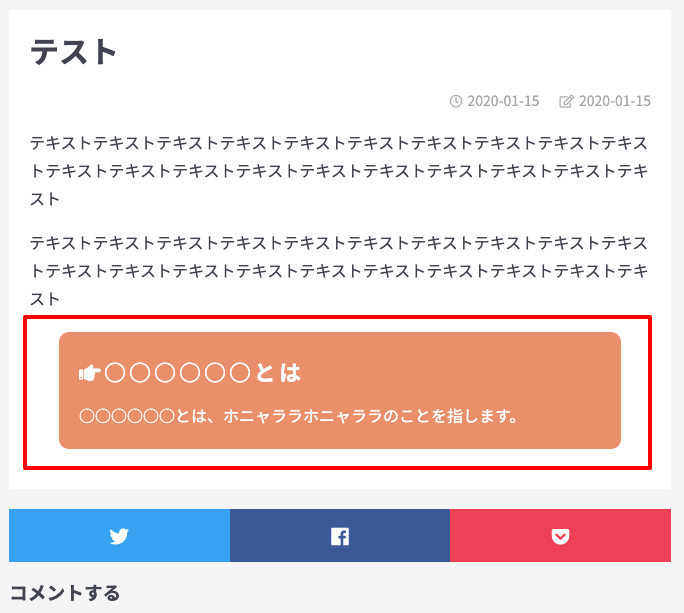This screenshot has height=613, width=684.
Task: Share the post via dark blue Facebook bar
Action: [x=340, y=535]
